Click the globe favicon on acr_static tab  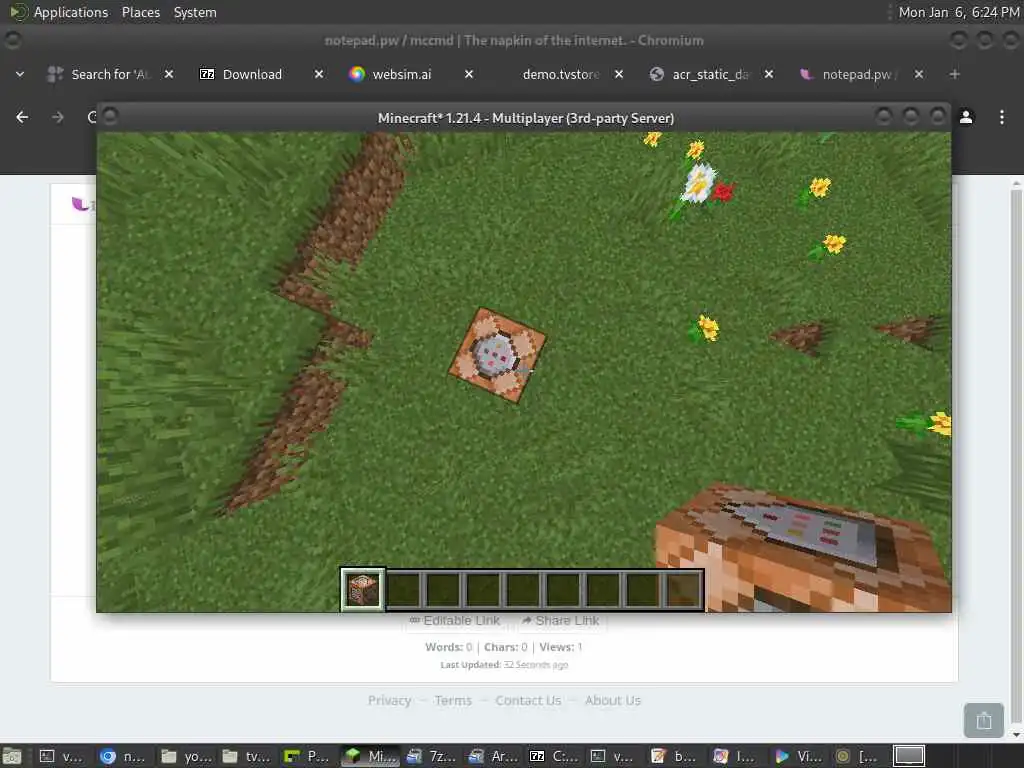click(657, 74)
